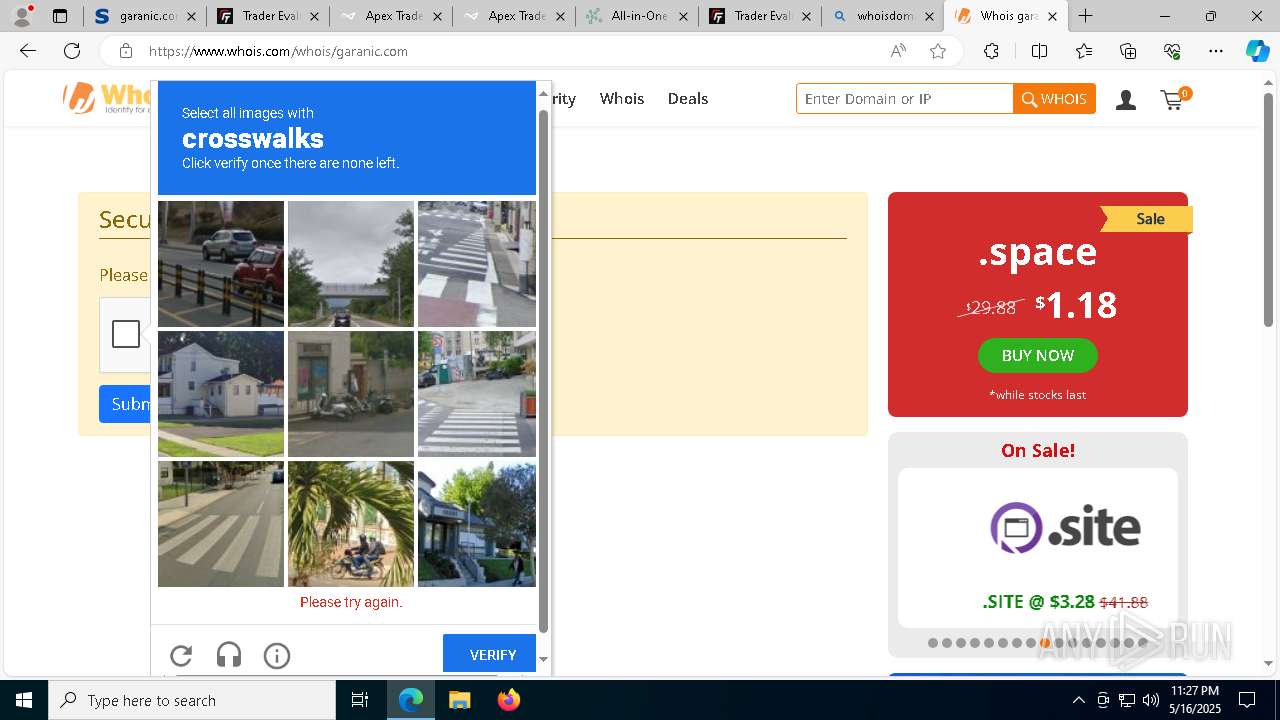Open the browser profile icon
The width and height of the screenshot is (1280, 720).
coord(22,16)
